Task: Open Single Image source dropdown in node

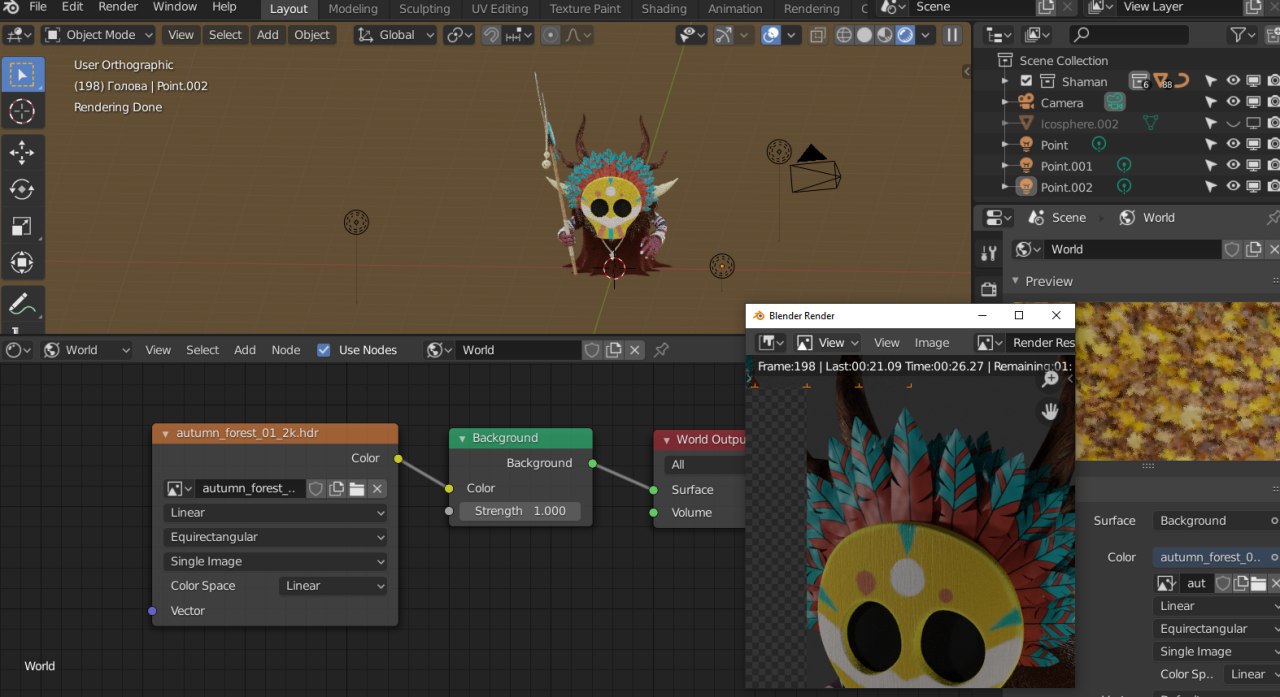Action: click(275, 561)
